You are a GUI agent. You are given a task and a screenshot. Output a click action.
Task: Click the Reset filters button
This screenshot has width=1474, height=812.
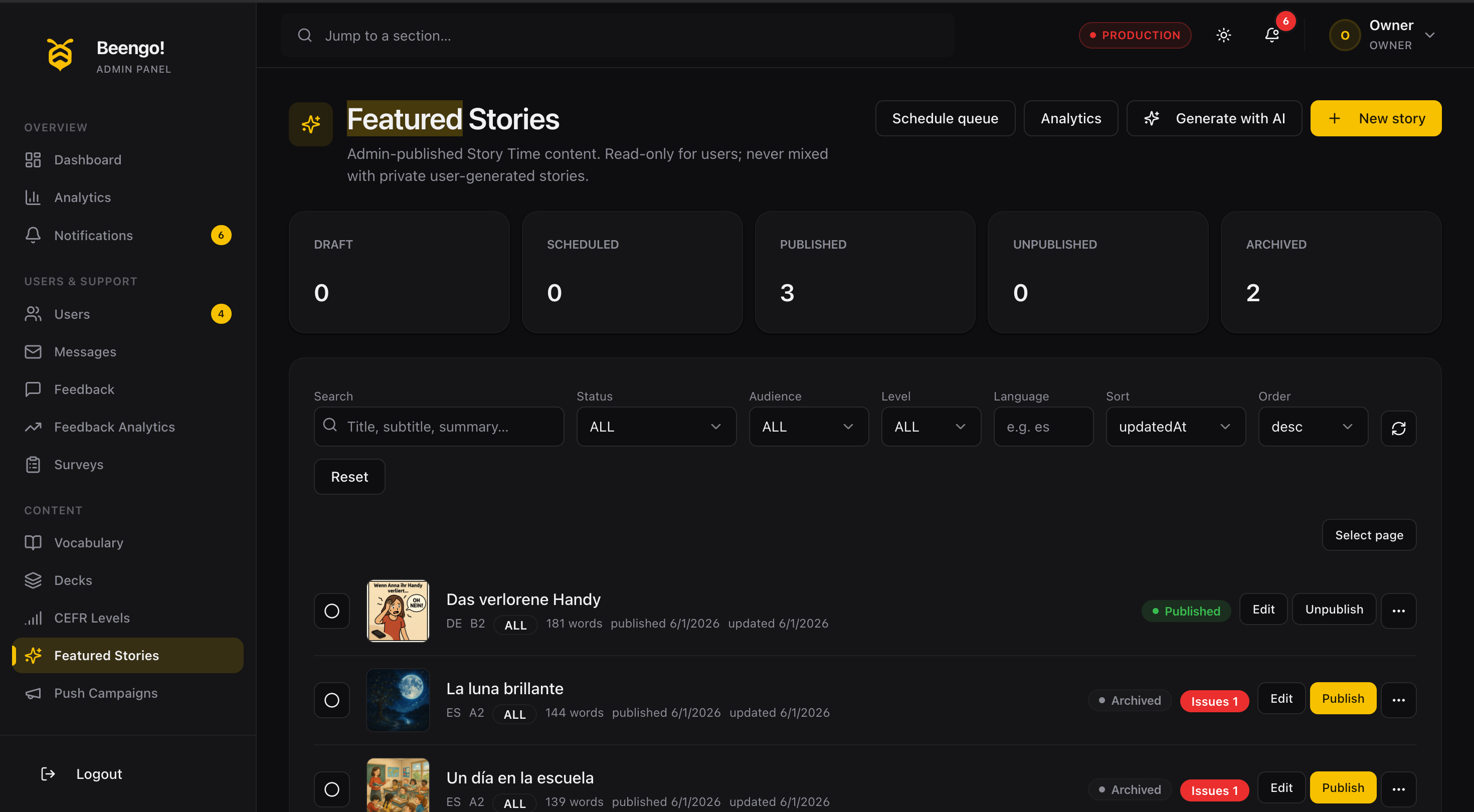tap(349, 477)
